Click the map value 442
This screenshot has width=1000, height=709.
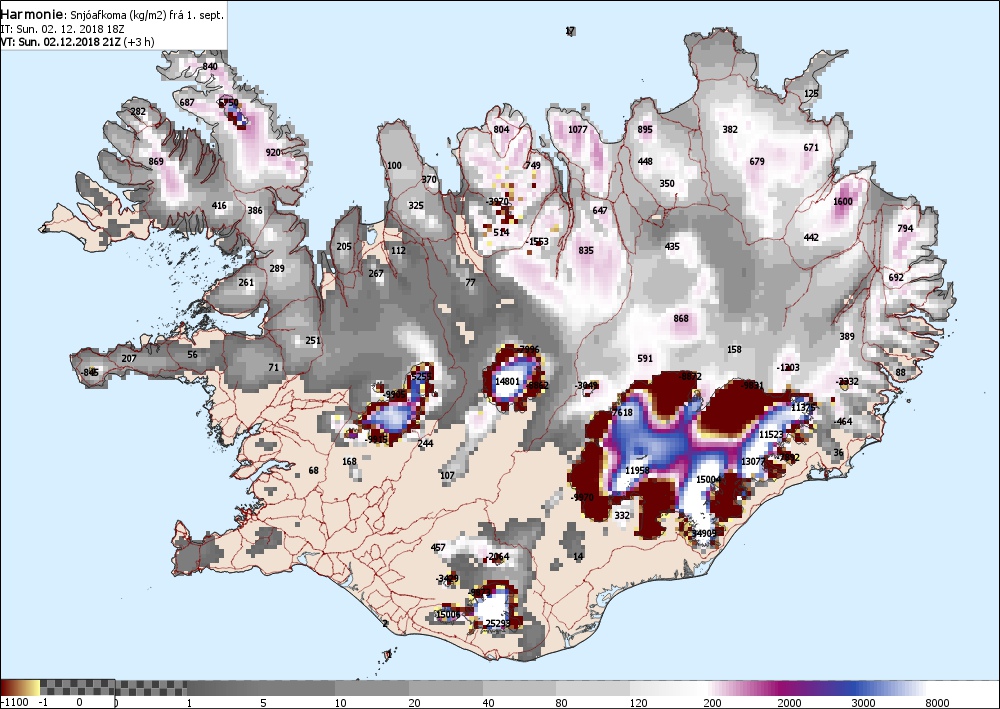click(x=811, y=238)
